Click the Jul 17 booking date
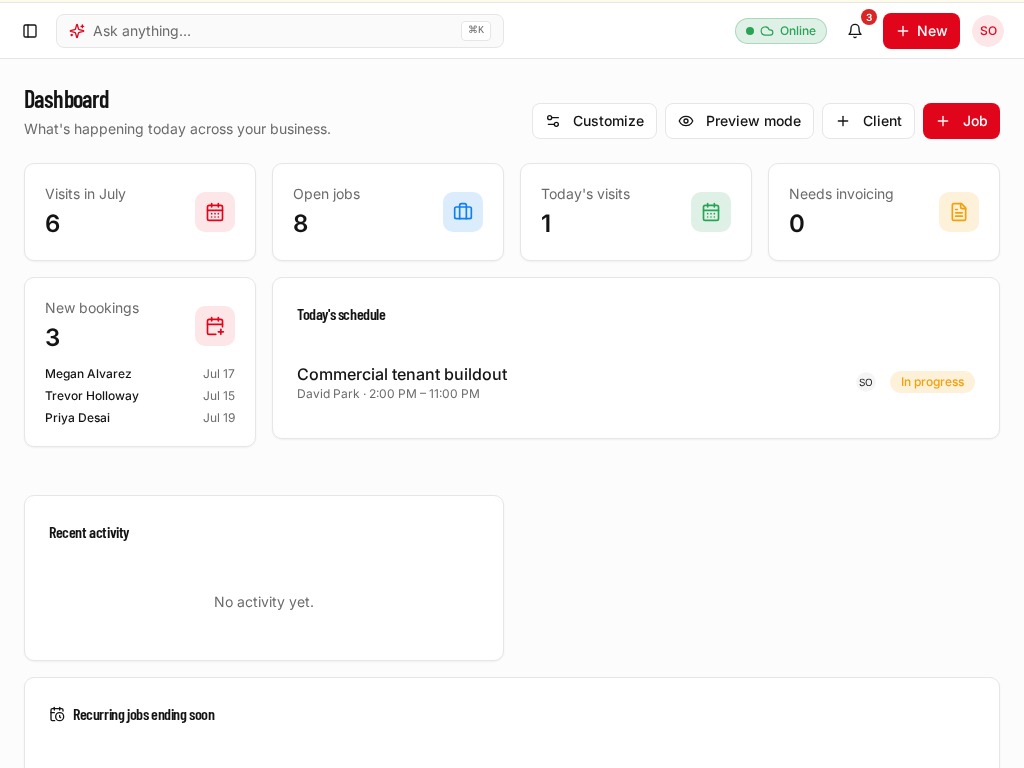The height and width of the screenshot is (768, 1024). point(219,374)
